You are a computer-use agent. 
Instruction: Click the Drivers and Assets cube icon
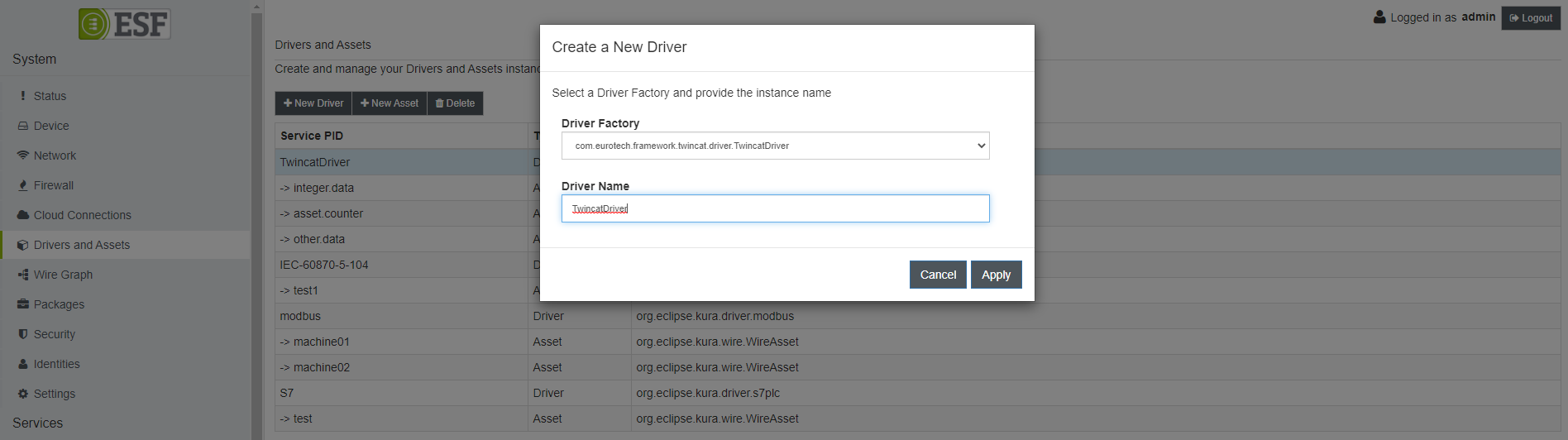point(23,245)
